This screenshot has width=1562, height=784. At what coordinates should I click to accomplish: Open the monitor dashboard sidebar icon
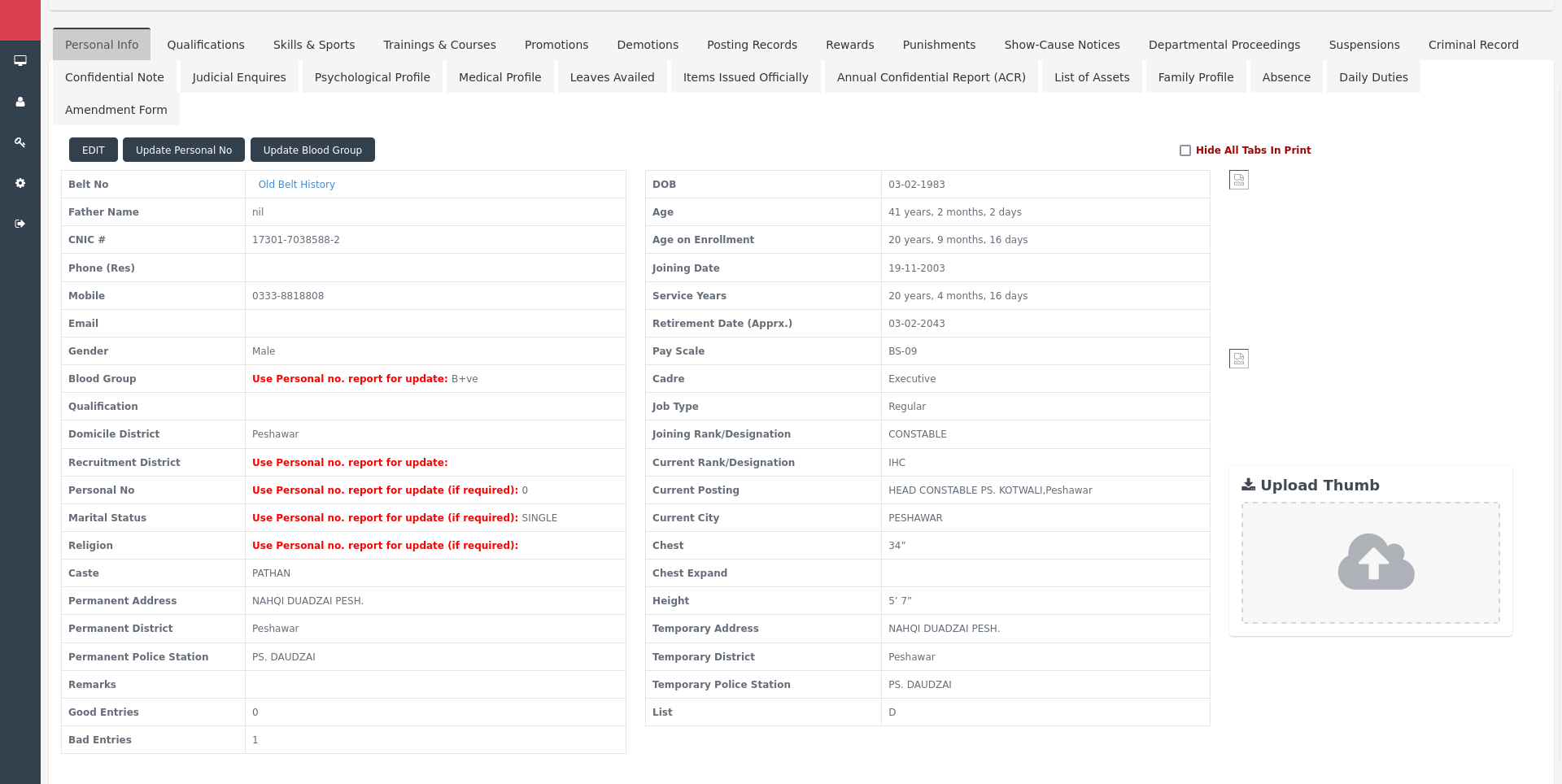[20, 61]
